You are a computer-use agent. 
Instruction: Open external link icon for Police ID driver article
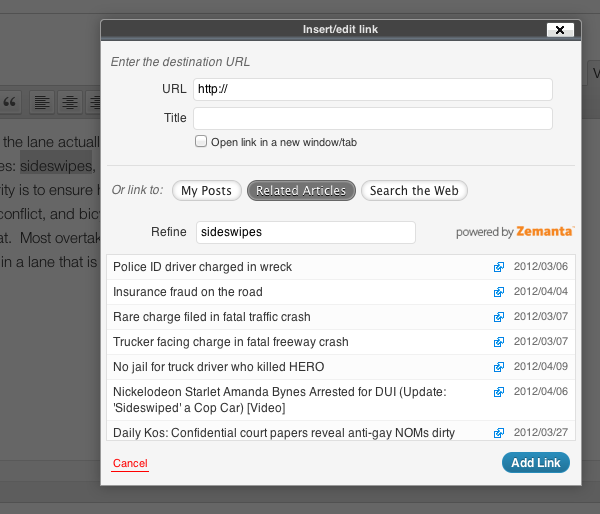click(499, 267)
